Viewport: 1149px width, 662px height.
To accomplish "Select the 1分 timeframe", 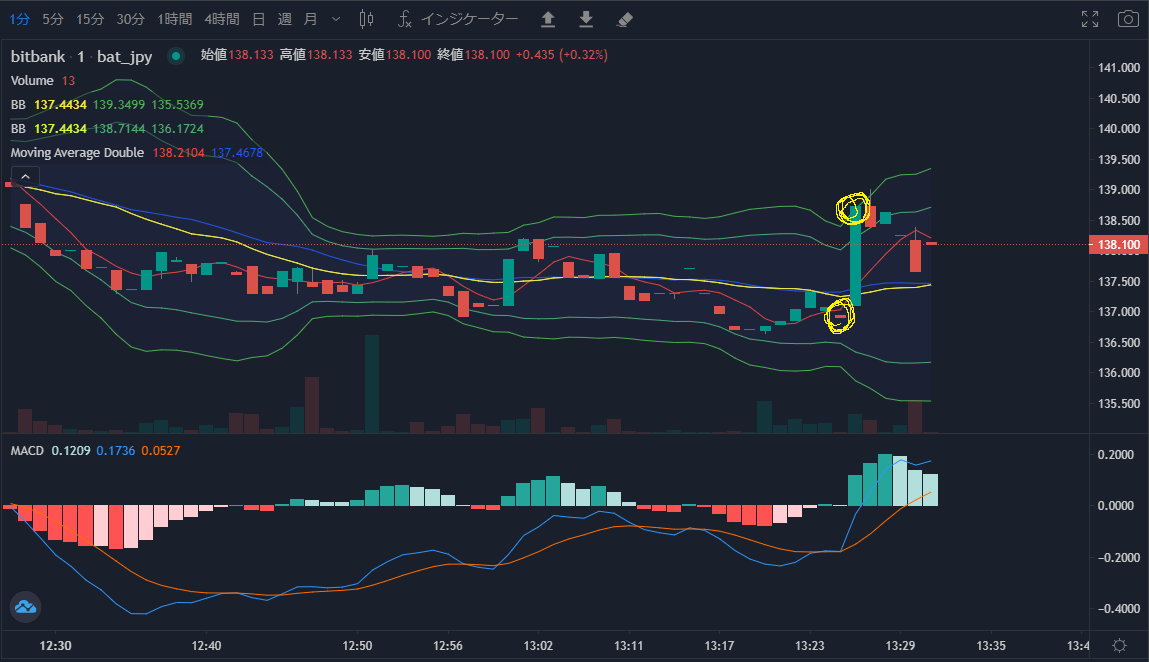I will point(20,19).
